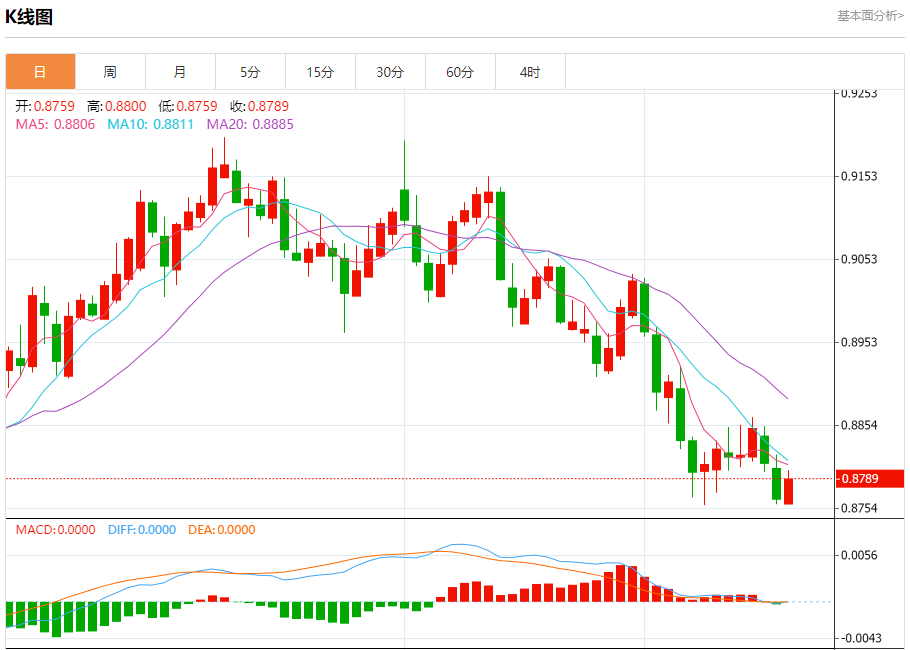Screen dimensions: 910x650
Task: Click the K线图 heading
Action: pyautogui.click(x=29, y=17)
